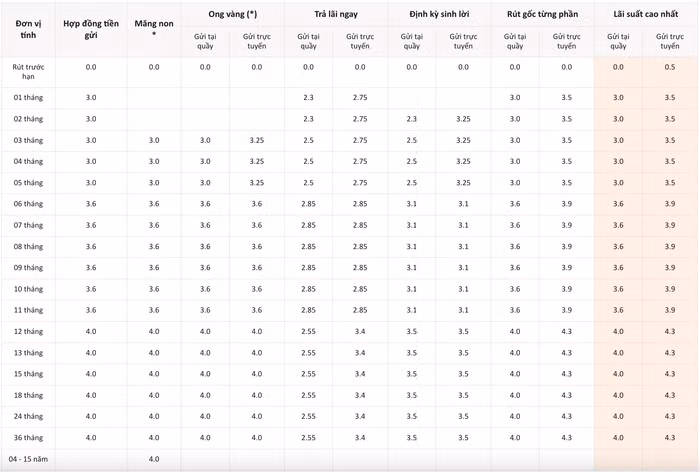Click the "Đơn vị tính" column header
Image resolution: width=700 pixels, height=472 pixels.
[28, 28]
